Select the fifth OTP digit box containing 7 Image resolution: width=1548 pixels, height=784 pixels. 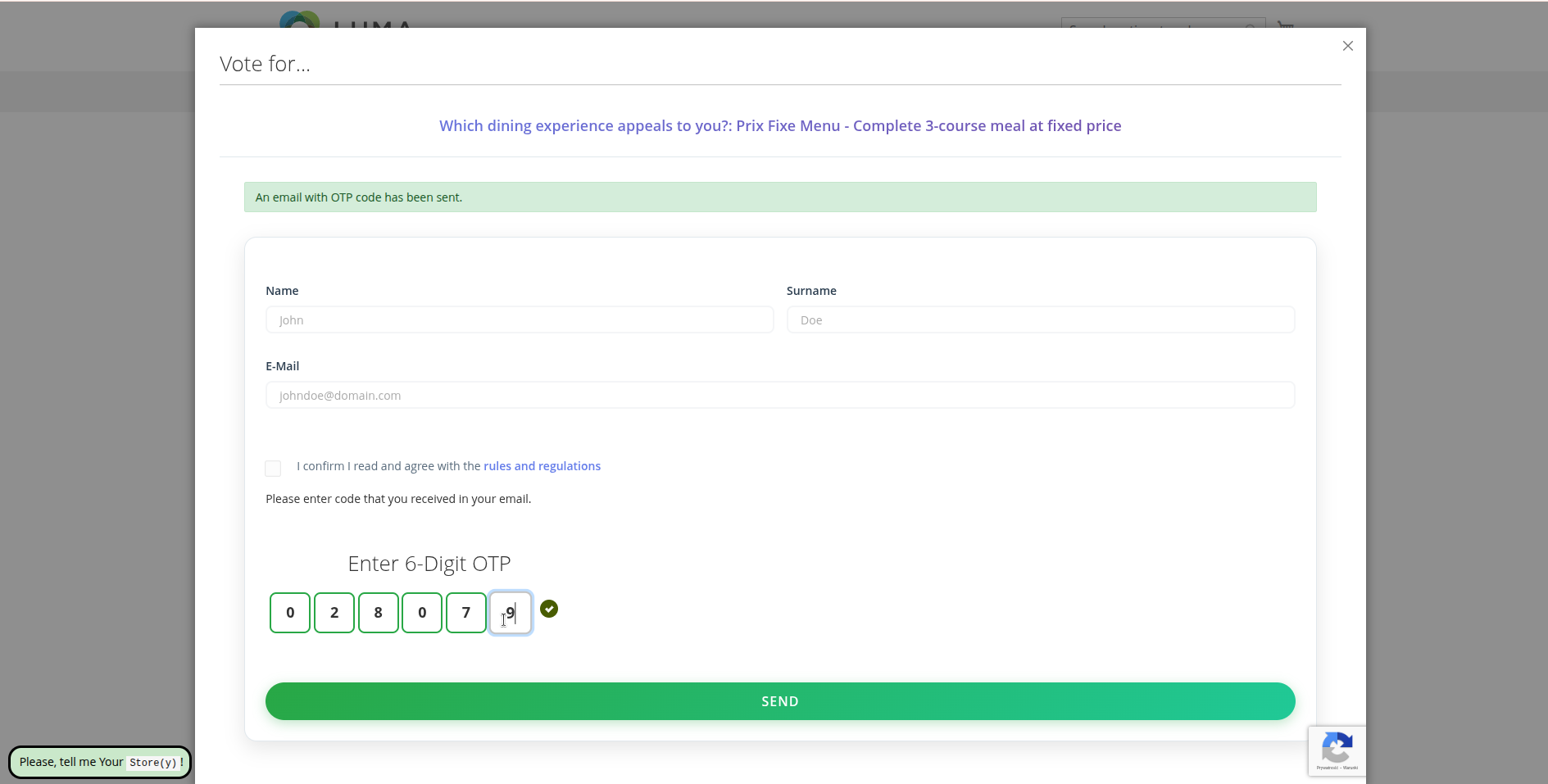(x=466, y=613)
